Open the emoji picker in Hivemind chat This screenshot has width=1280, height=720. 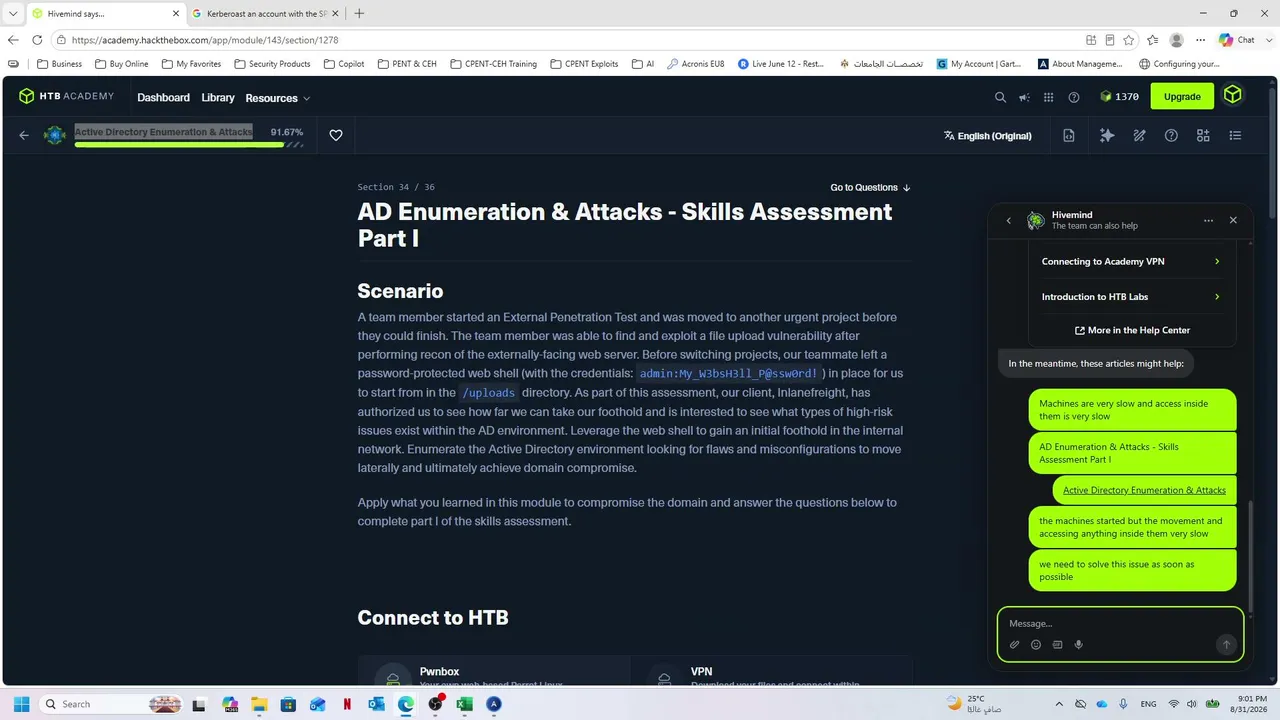(1036, 644)
